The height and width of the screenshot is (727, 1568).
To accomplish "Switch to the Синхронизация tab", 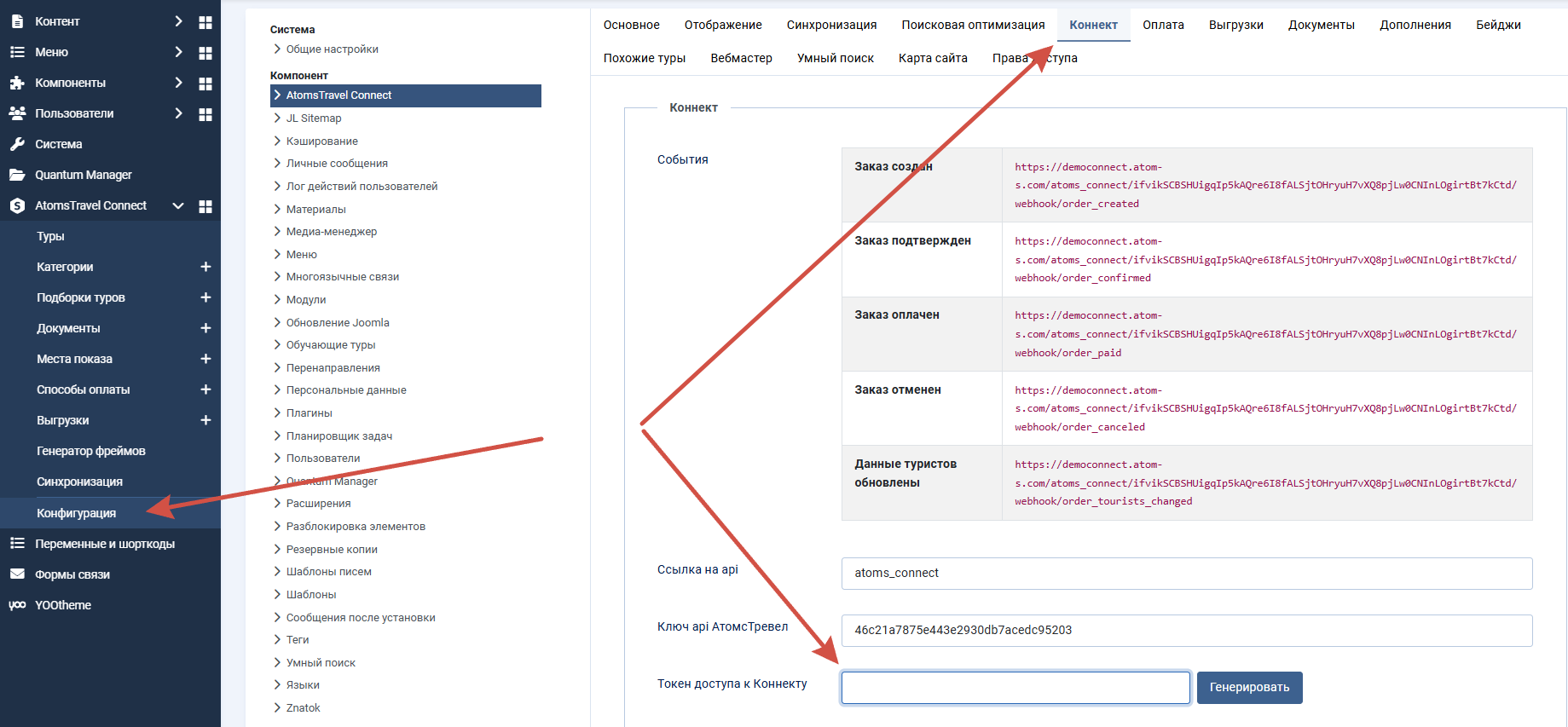I will point(831,25).
